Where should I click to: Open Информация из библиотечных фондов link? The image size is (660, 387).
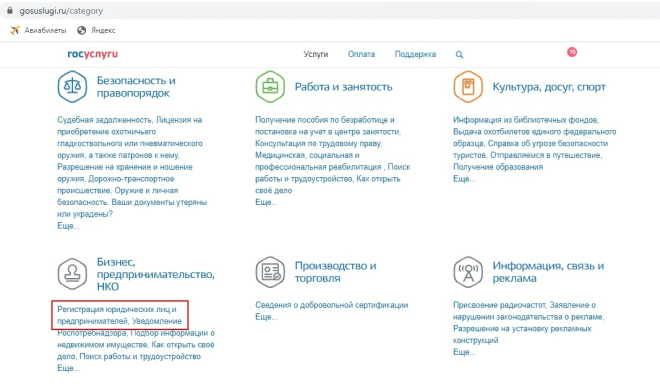click(525, 120)
